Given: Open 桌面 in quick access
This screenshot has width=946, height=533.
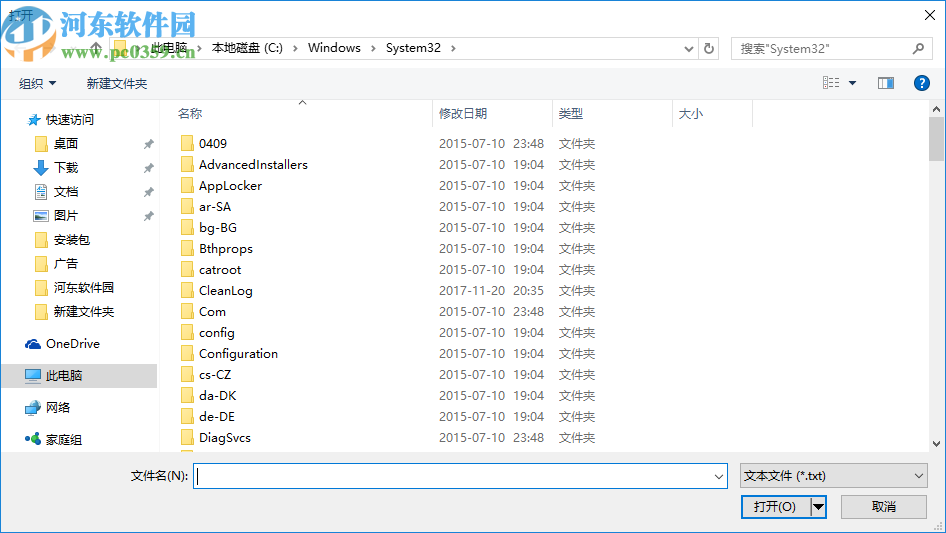Looking at the screenshot, I should pyautogui.click(x=66, y=144).
